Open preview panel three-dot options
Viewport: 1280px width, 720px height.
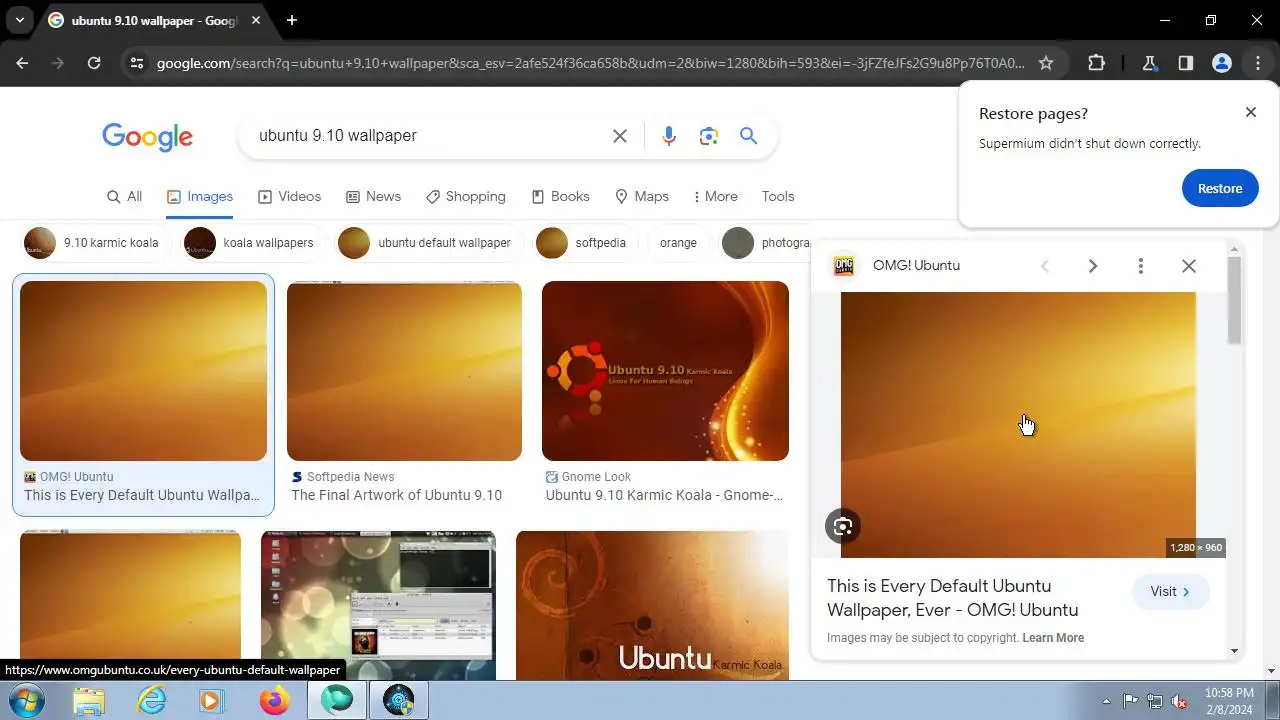(1140, 266)
